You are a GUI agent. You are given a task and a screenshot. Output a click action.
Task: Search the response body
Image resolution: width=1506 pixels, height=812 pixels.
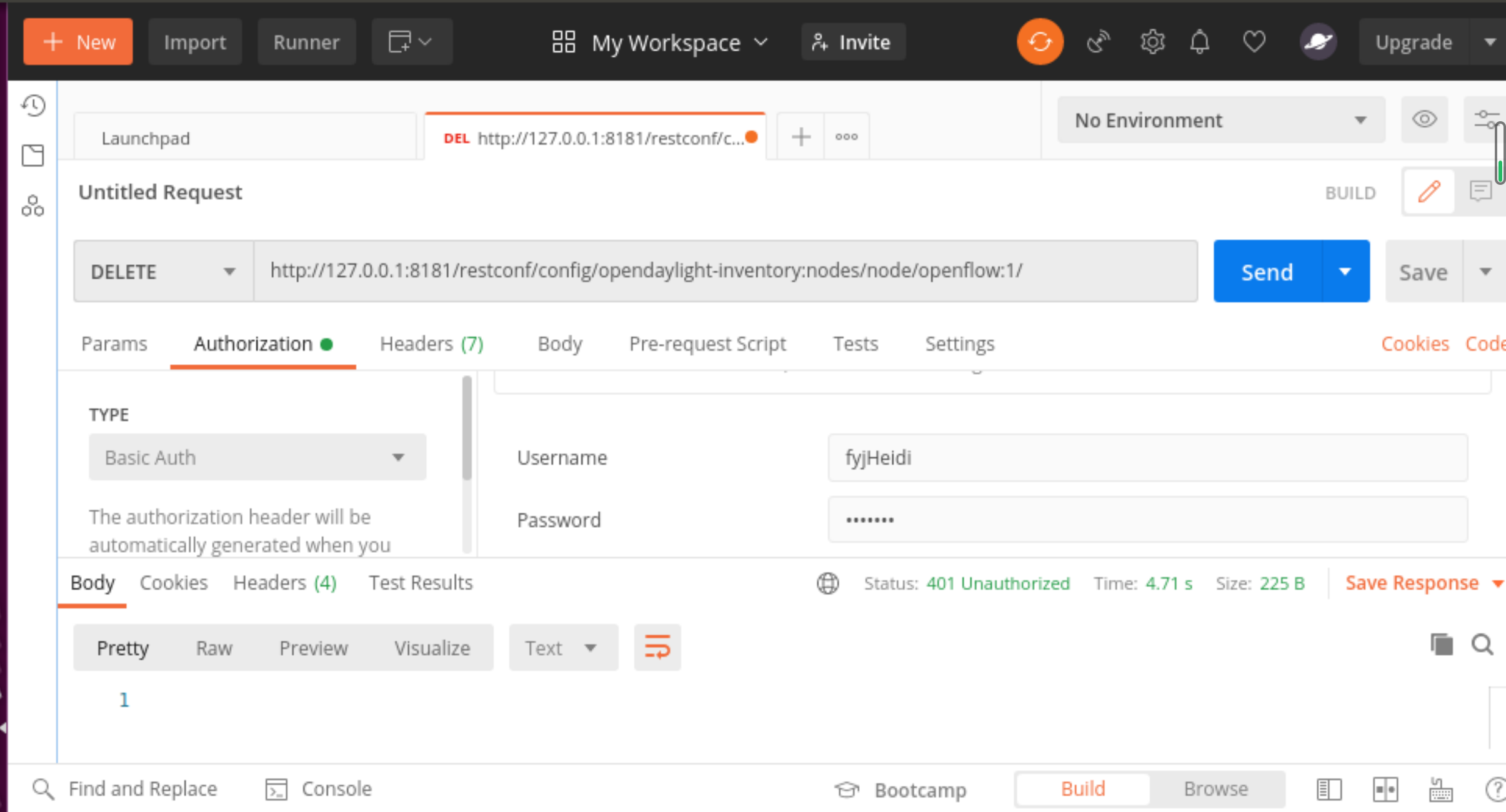click(1482, 645)
